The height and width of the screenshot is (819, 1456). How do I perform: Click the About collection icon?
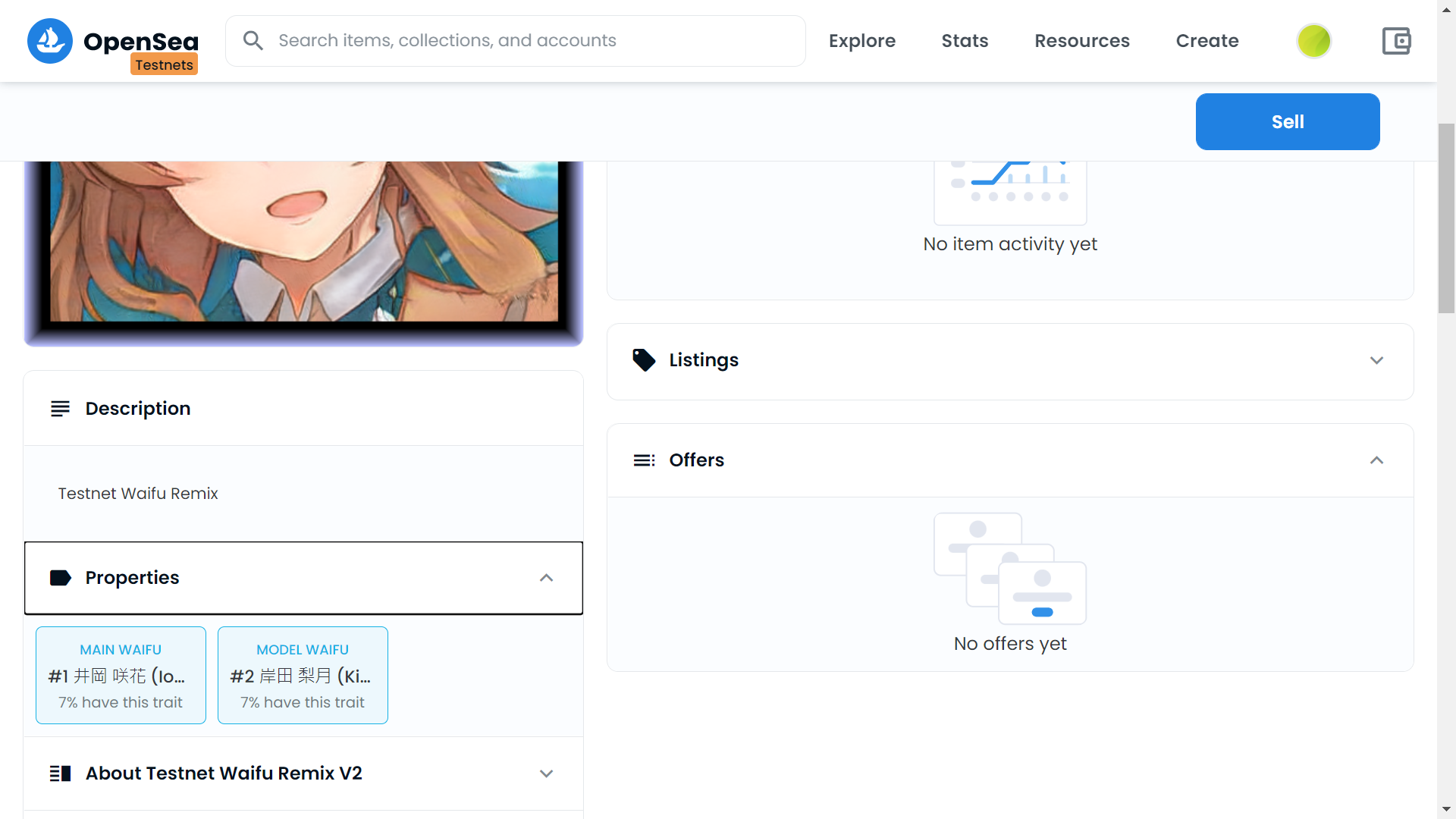(x=60, y=773)
